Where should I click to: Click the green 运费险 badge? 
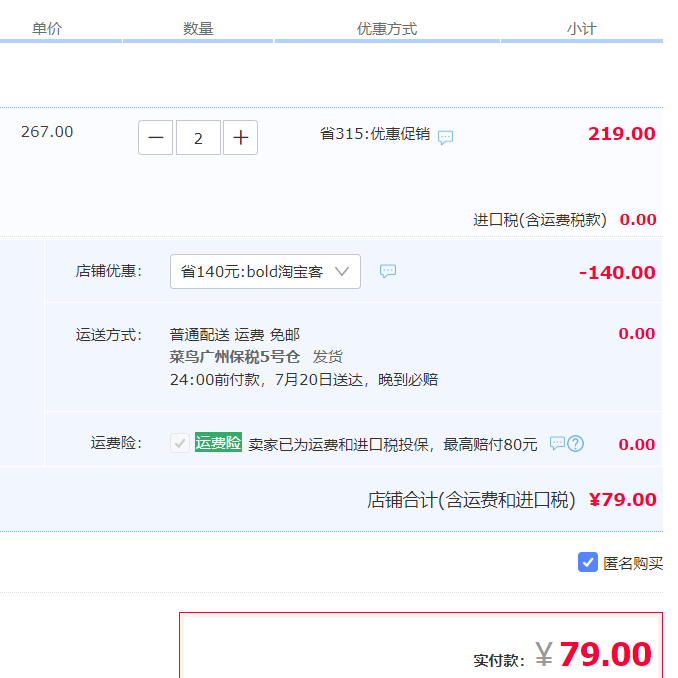(218, 443)
